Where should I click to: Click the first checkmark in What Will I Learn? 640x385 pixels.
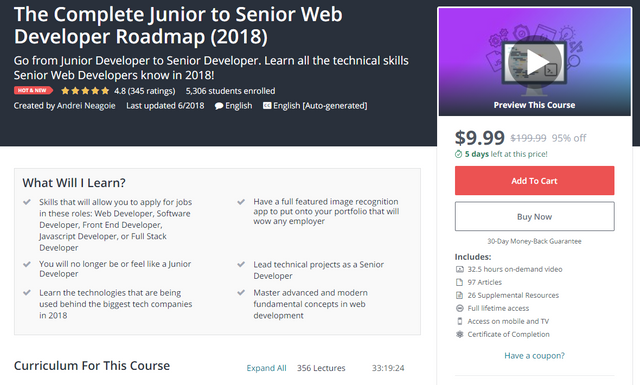point(27,202)
